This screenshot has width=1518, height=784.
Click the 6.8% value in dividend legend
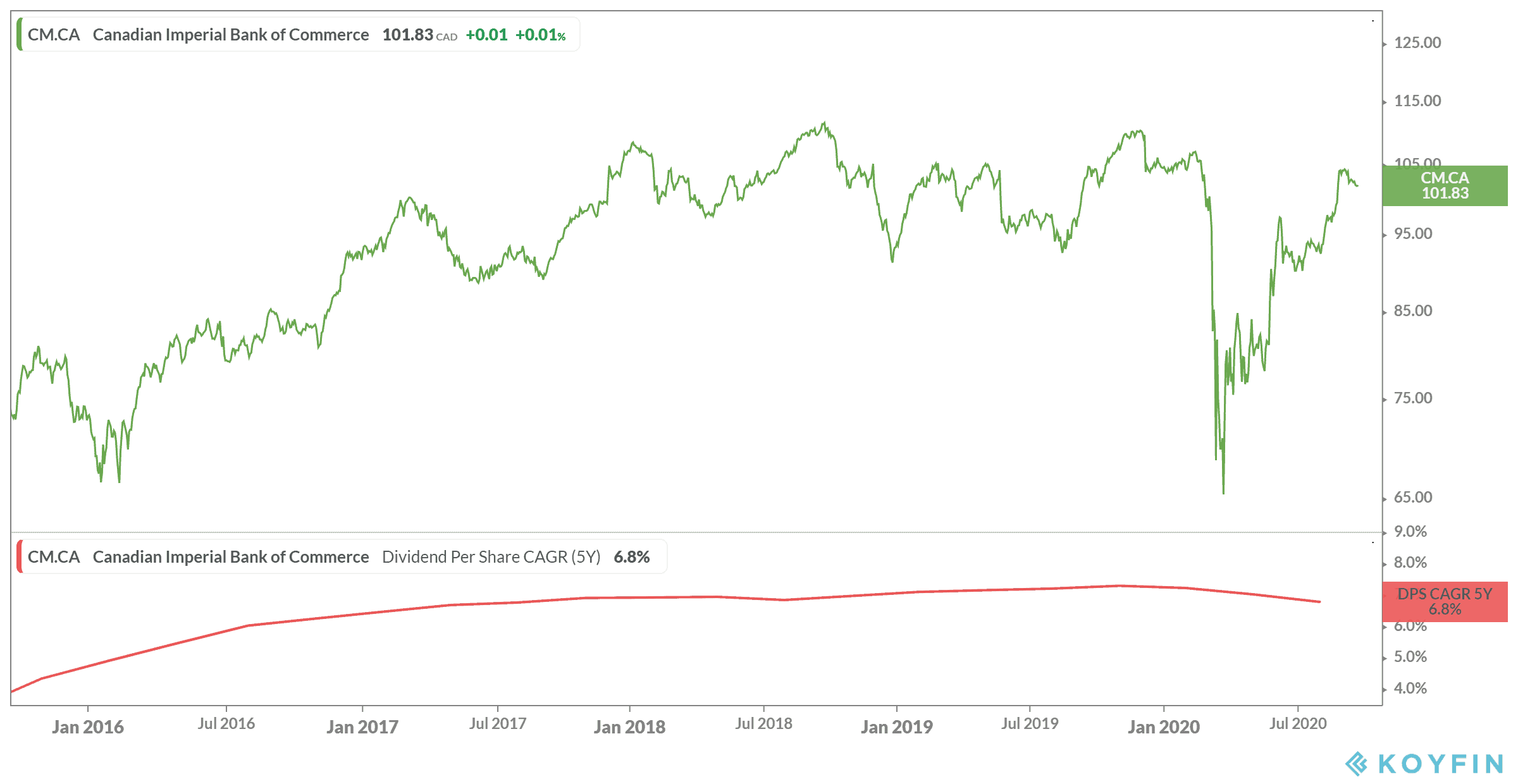coord(631,557)
